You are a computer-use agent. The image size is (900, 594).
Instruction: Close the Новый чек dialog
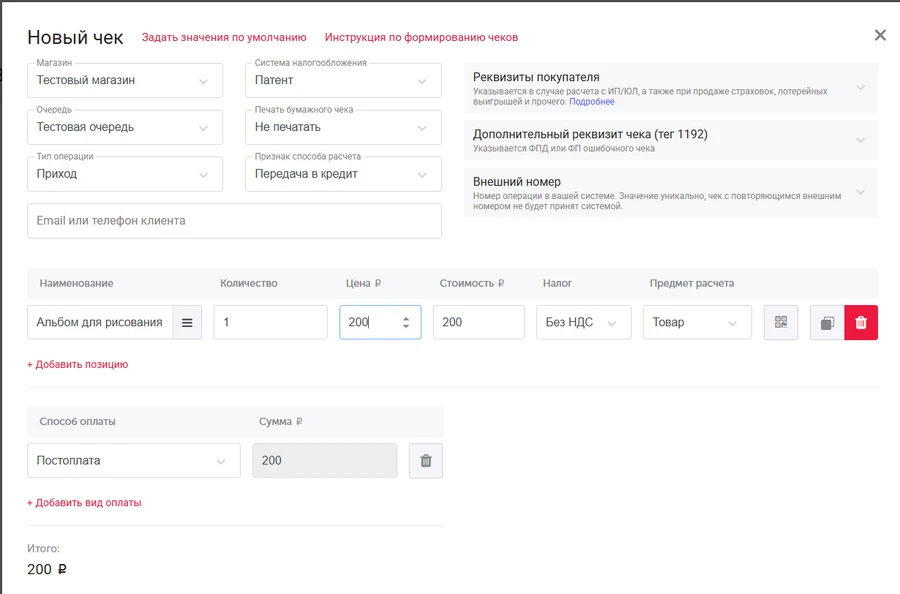pos(880,36)
